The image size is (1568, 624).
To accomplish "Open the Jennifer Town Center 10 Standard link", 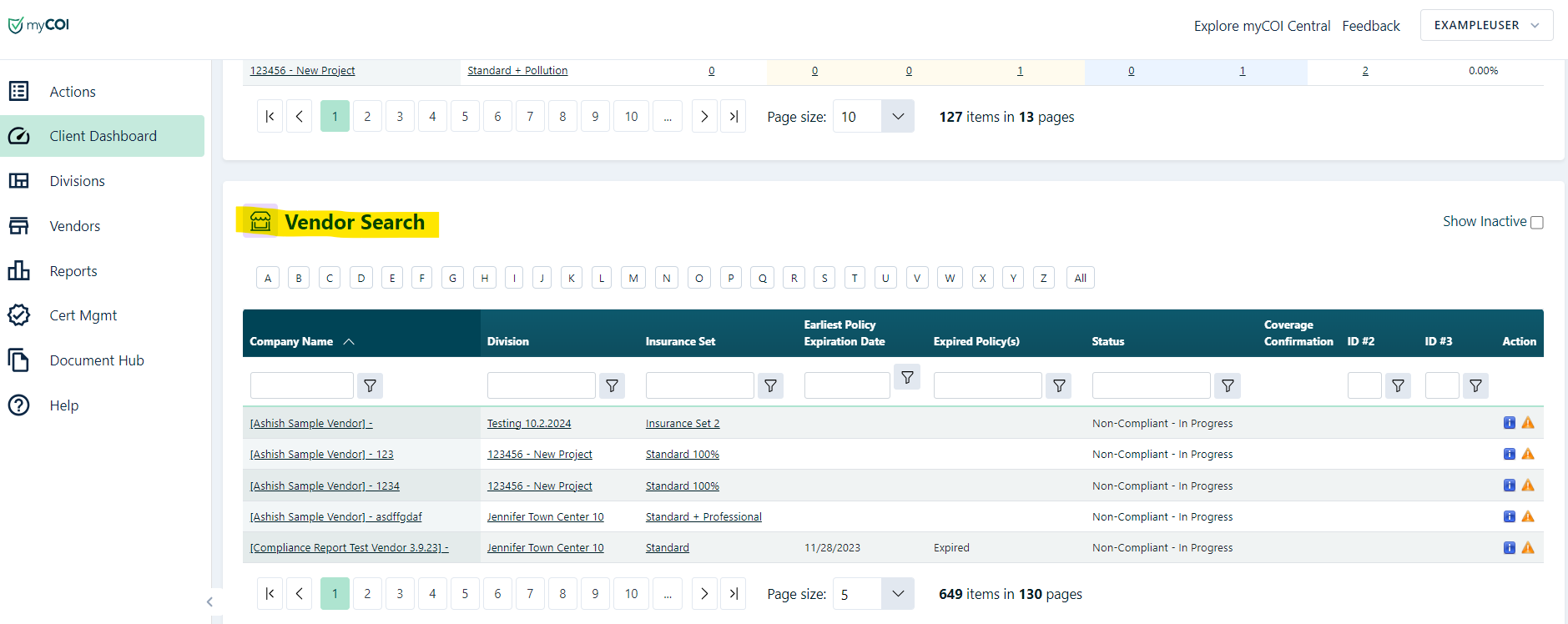I will coord(667,548).
